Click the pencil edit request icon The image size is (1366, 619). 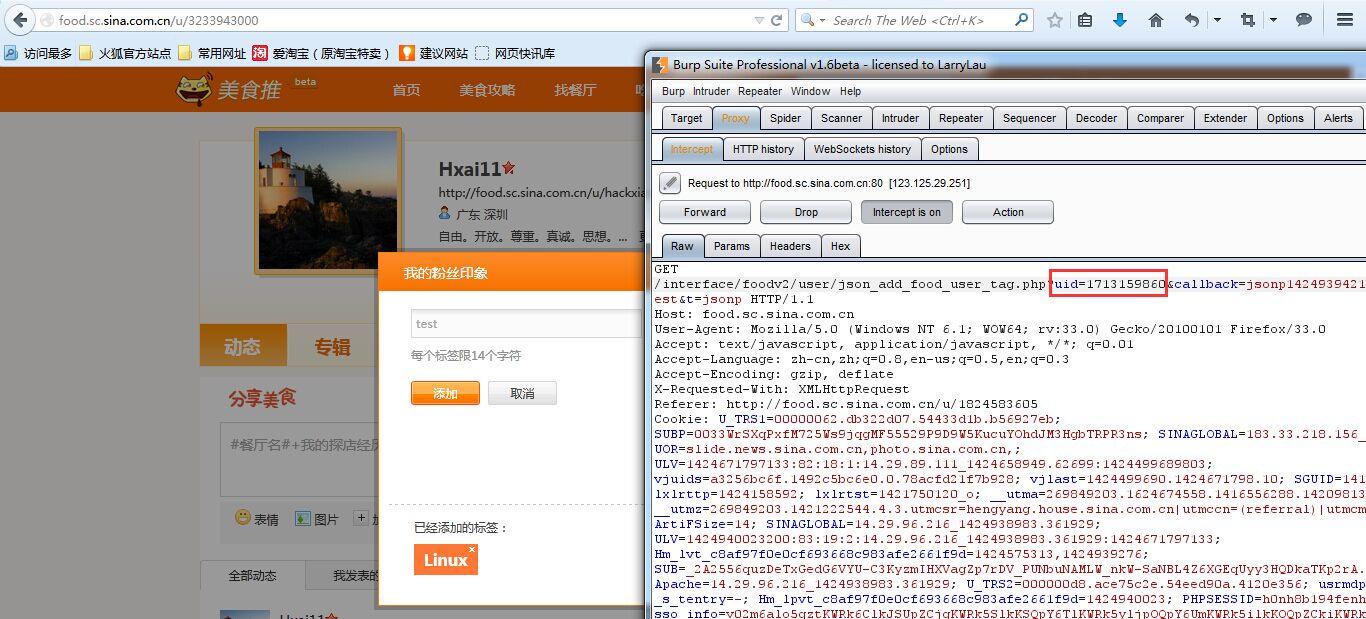pyautogui.click(x=670, y=183)
